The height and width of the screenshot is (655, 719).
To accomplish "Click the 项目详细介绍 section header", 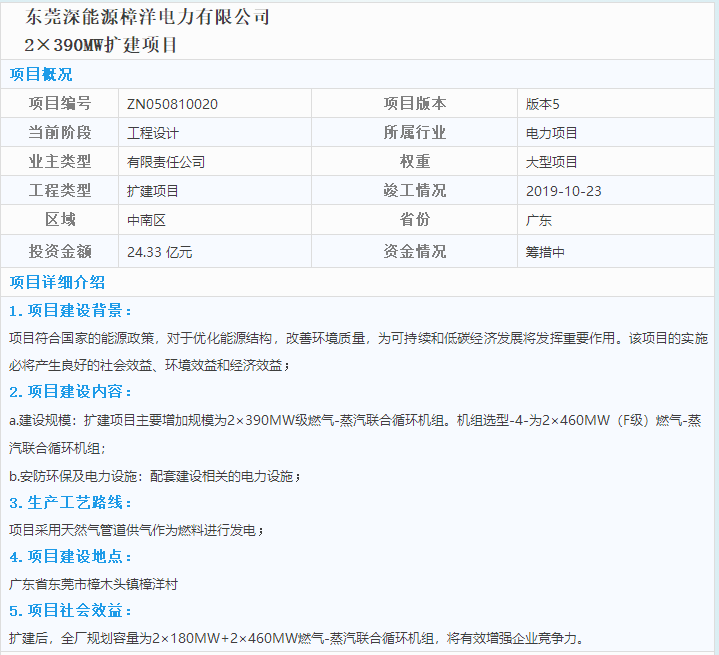I will [x=57, y=282].
